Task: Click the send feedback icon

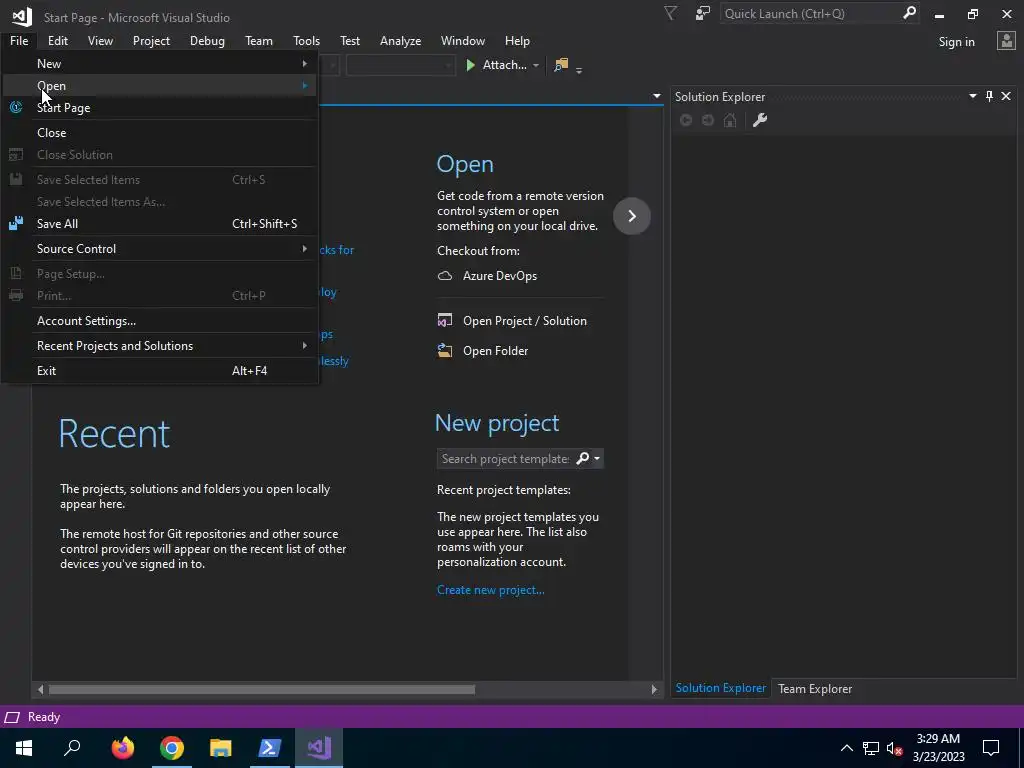Action: [x=703, y=13]
